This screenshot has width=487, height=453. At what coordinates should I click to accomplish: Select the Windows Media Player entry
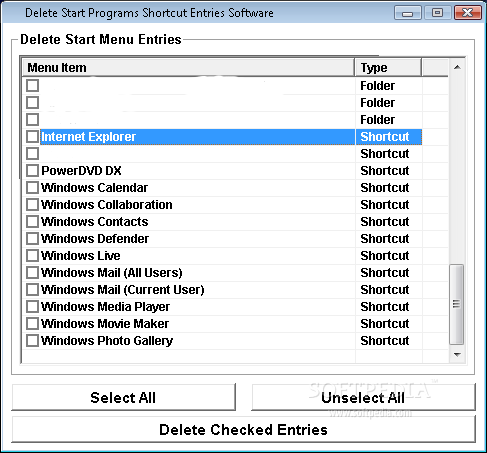(105, 307)
